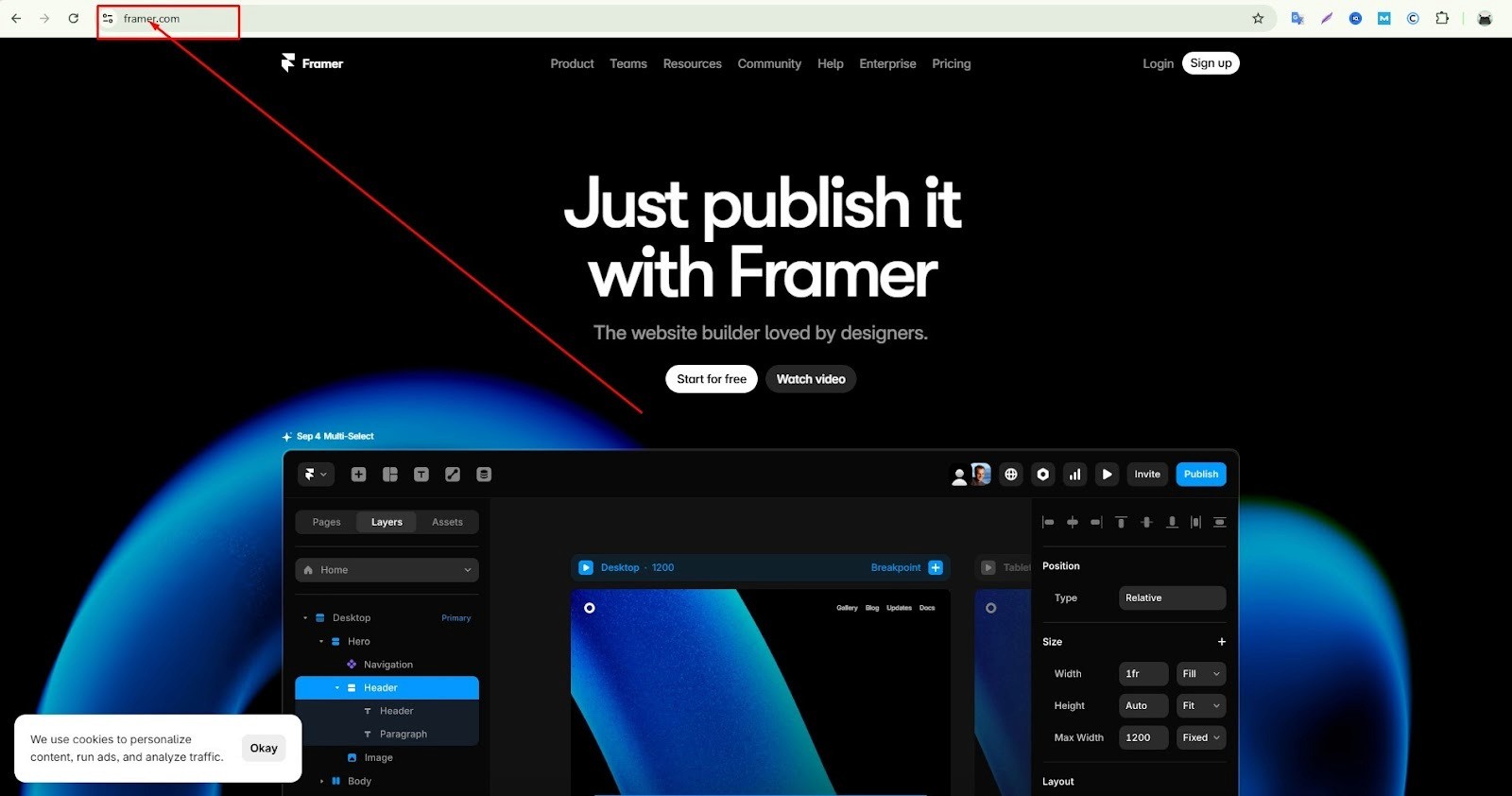Bookmark this page with the star icon
Image resolution: width=1512 pixels, height=796 pixels.
coord(1258,19)
